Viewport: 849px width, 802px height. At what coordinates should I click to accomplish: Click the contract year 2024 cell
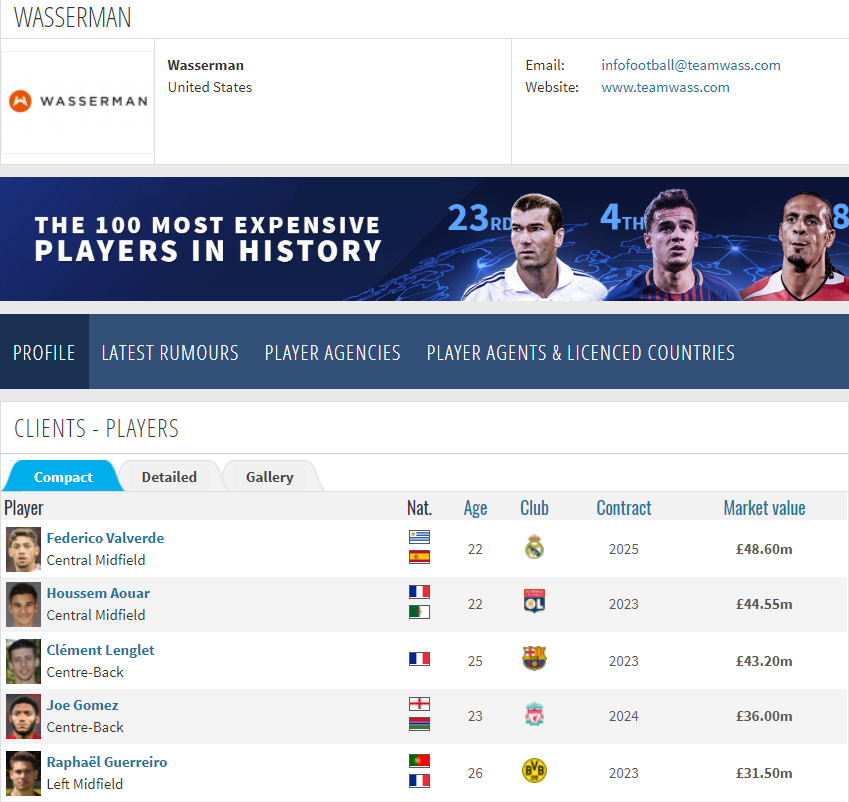click(x=624, y=716)
